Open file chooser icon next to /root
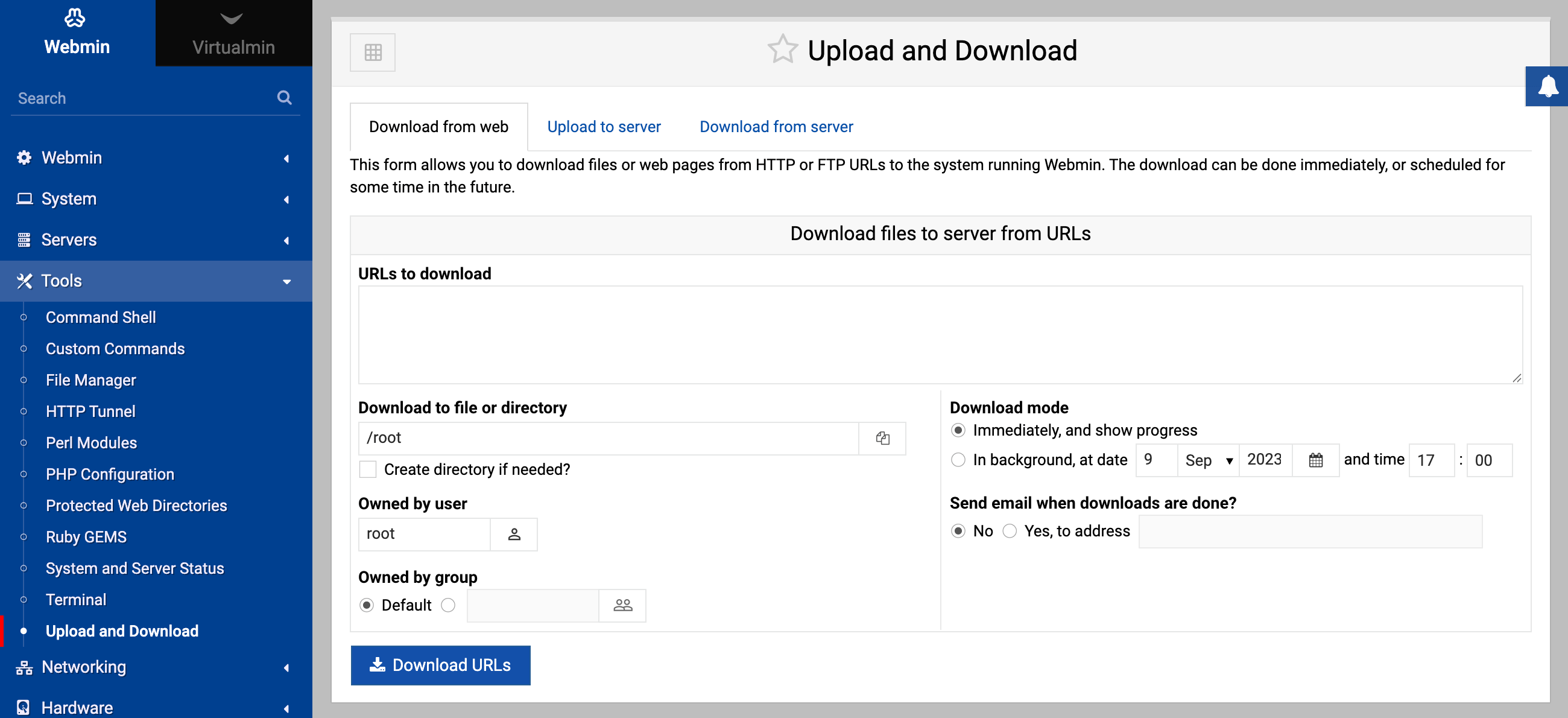This screenshot has width=1568, height=718. [x=882, y=438]
